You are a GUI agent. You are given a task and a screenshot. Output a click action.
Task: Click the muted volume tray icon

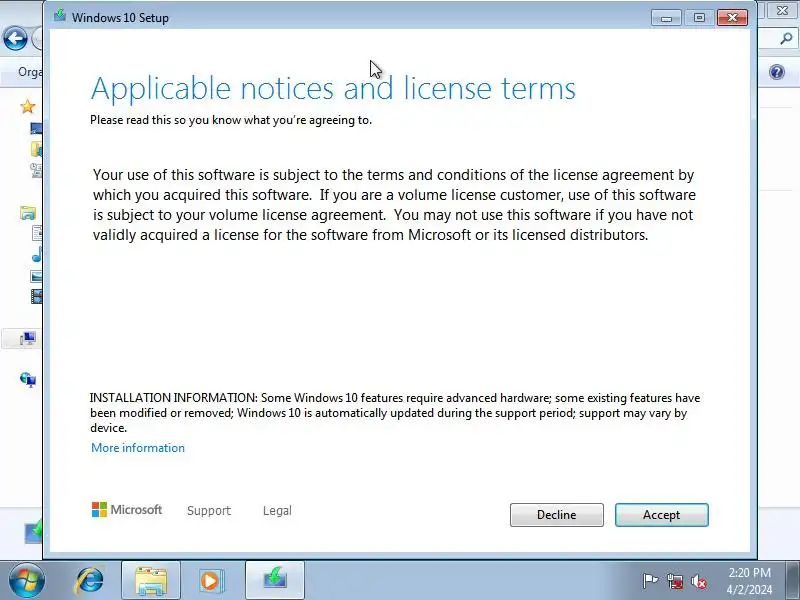(x=698, y=581)
